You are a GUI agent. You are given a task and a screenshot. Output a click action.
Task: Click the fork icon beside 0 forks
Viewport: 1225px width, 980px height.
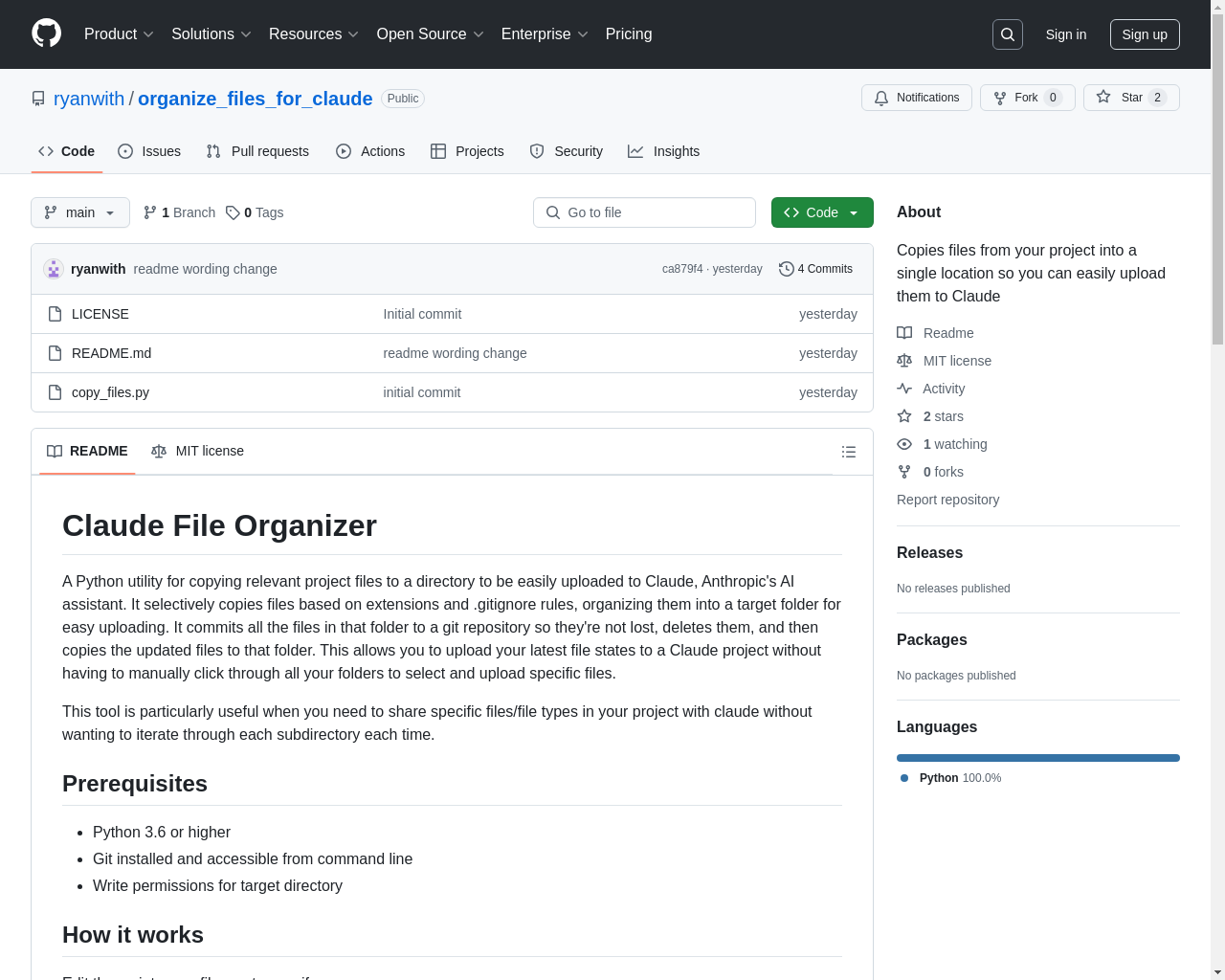[x=904, y=472]
